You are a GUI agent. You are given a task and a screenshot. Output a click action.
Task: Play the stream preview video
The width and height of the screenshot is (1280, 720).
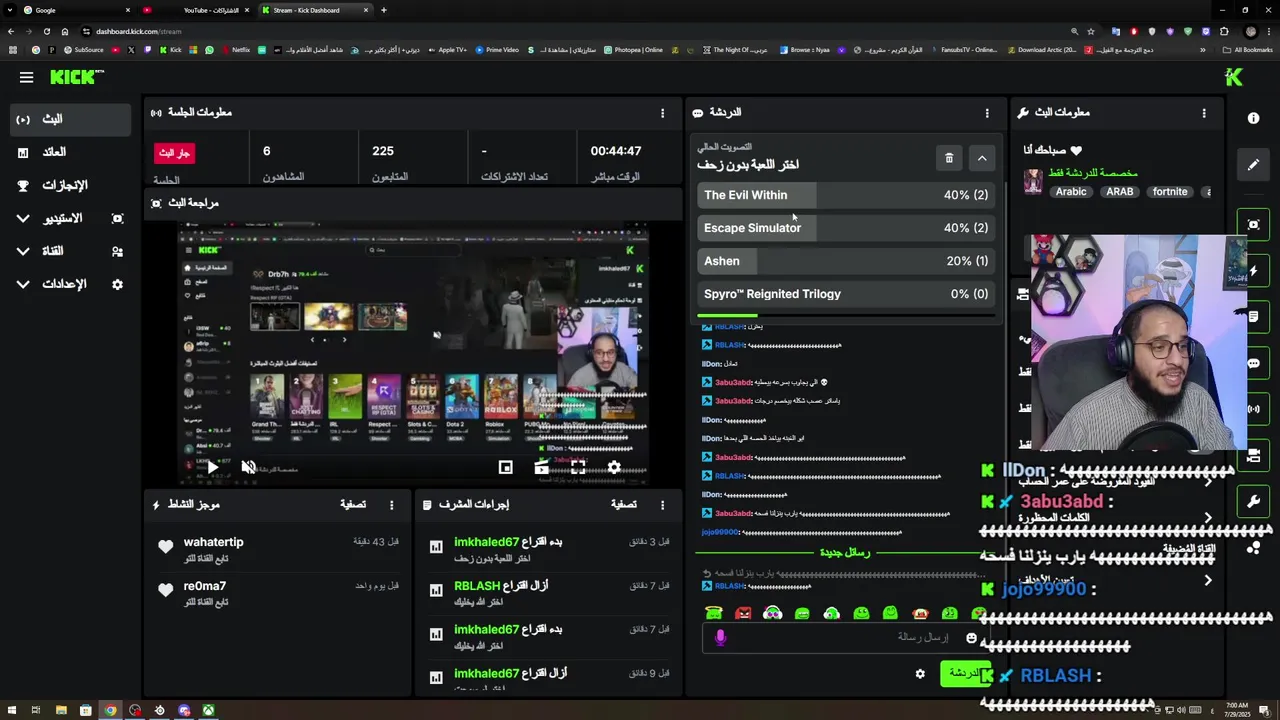(212, 467)
